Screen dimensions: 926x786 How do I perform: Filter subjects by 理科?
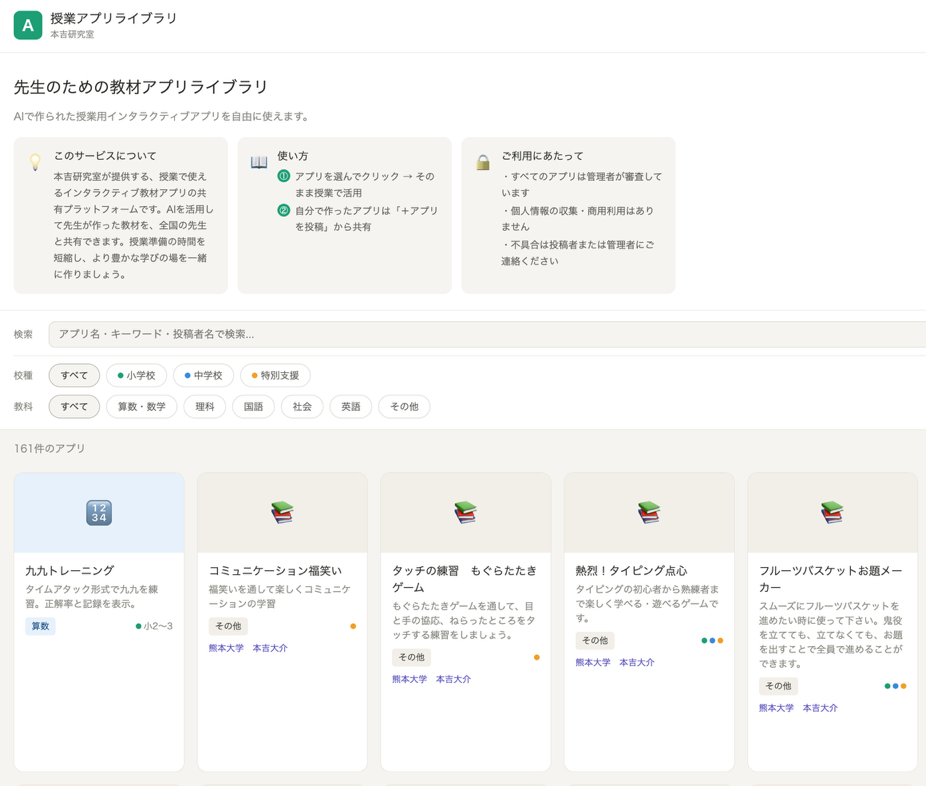[x=204, y=406]
